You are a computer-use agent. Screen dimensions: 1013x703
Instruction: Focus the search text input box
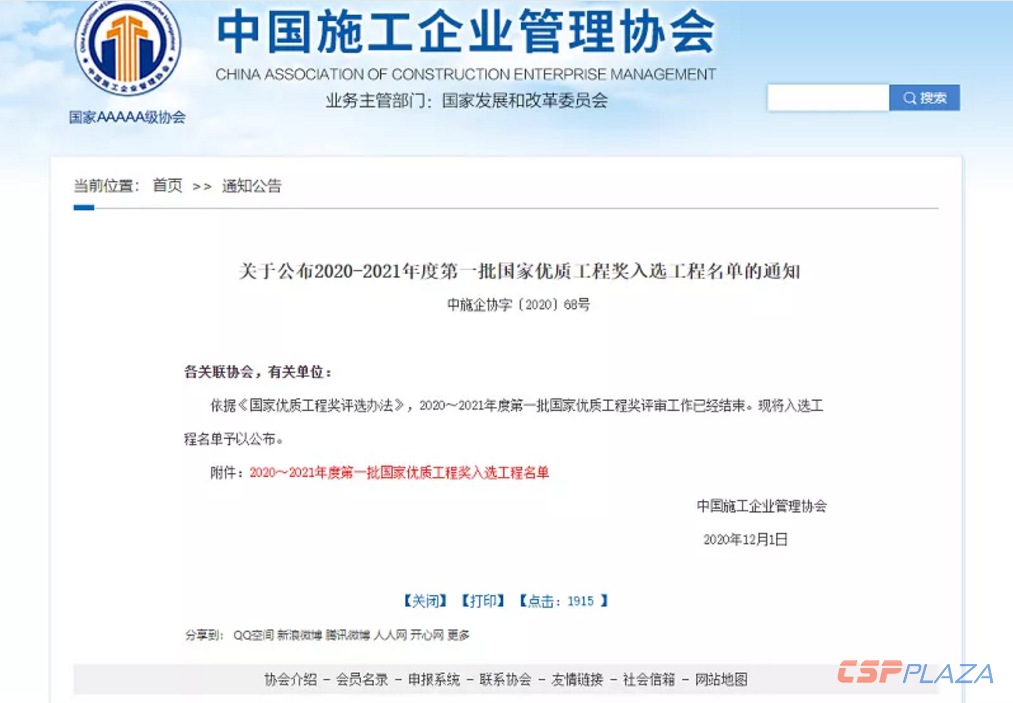click(827, 98)
